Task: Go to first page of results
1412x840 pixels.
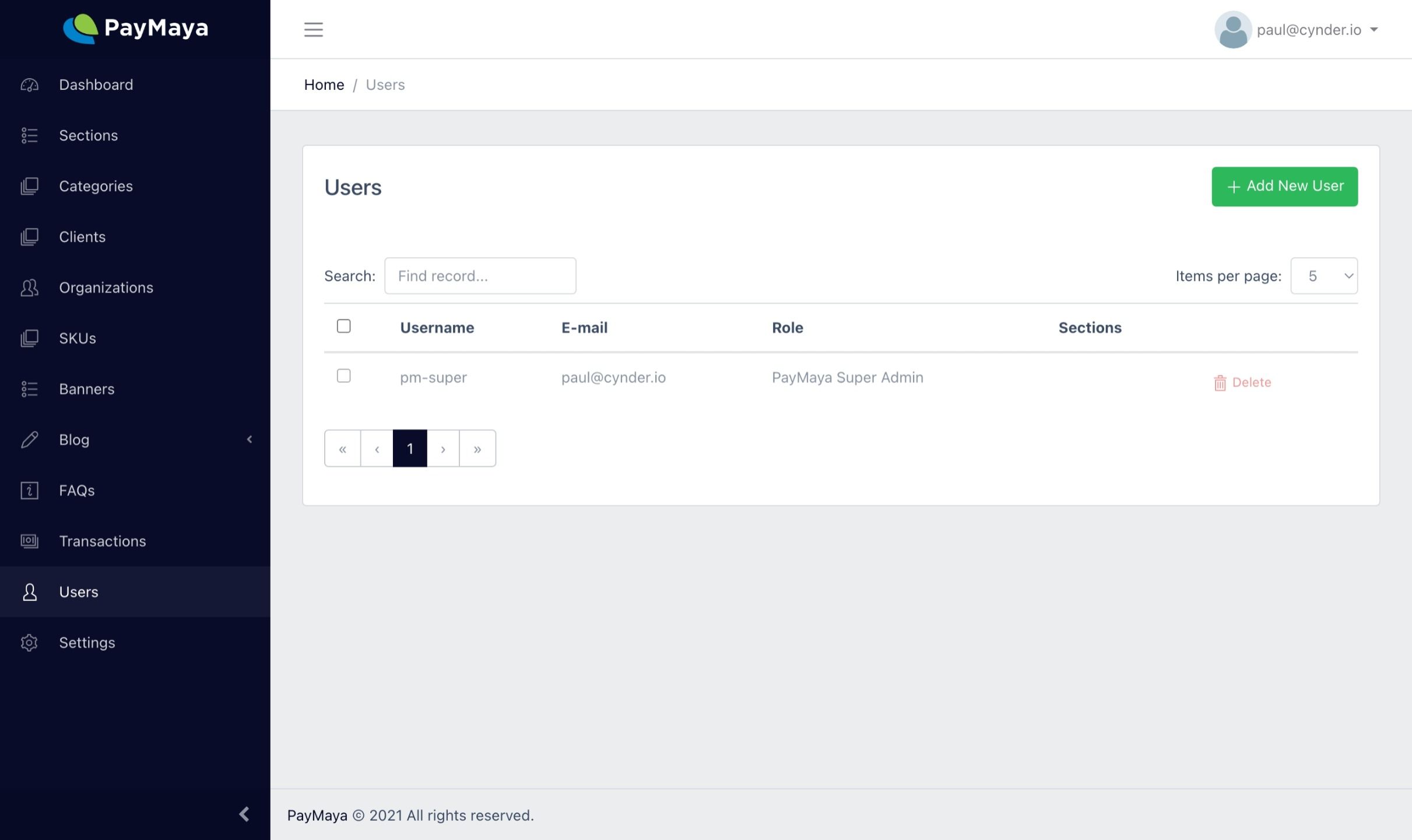Action: click(343, 448)
